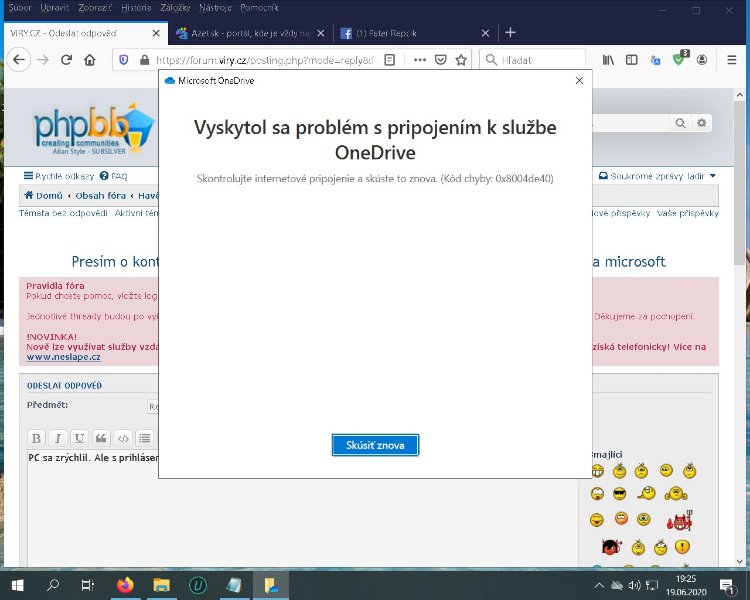Toggle reader view icon in address bar
The height and width of the screenshot is (600, 750).
click(x=390, y=60)
